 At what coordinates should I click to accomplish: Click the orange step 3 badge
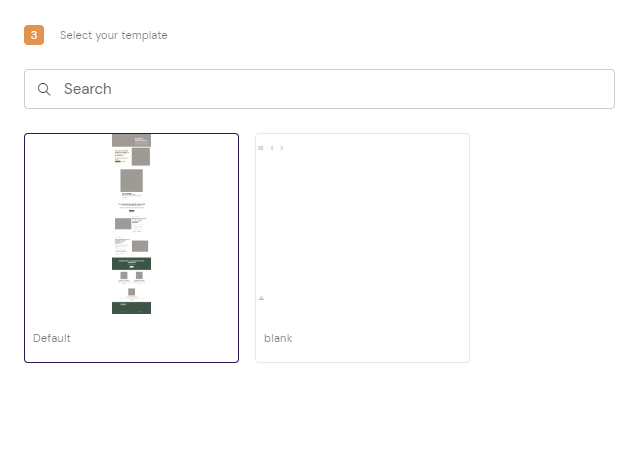34,35
